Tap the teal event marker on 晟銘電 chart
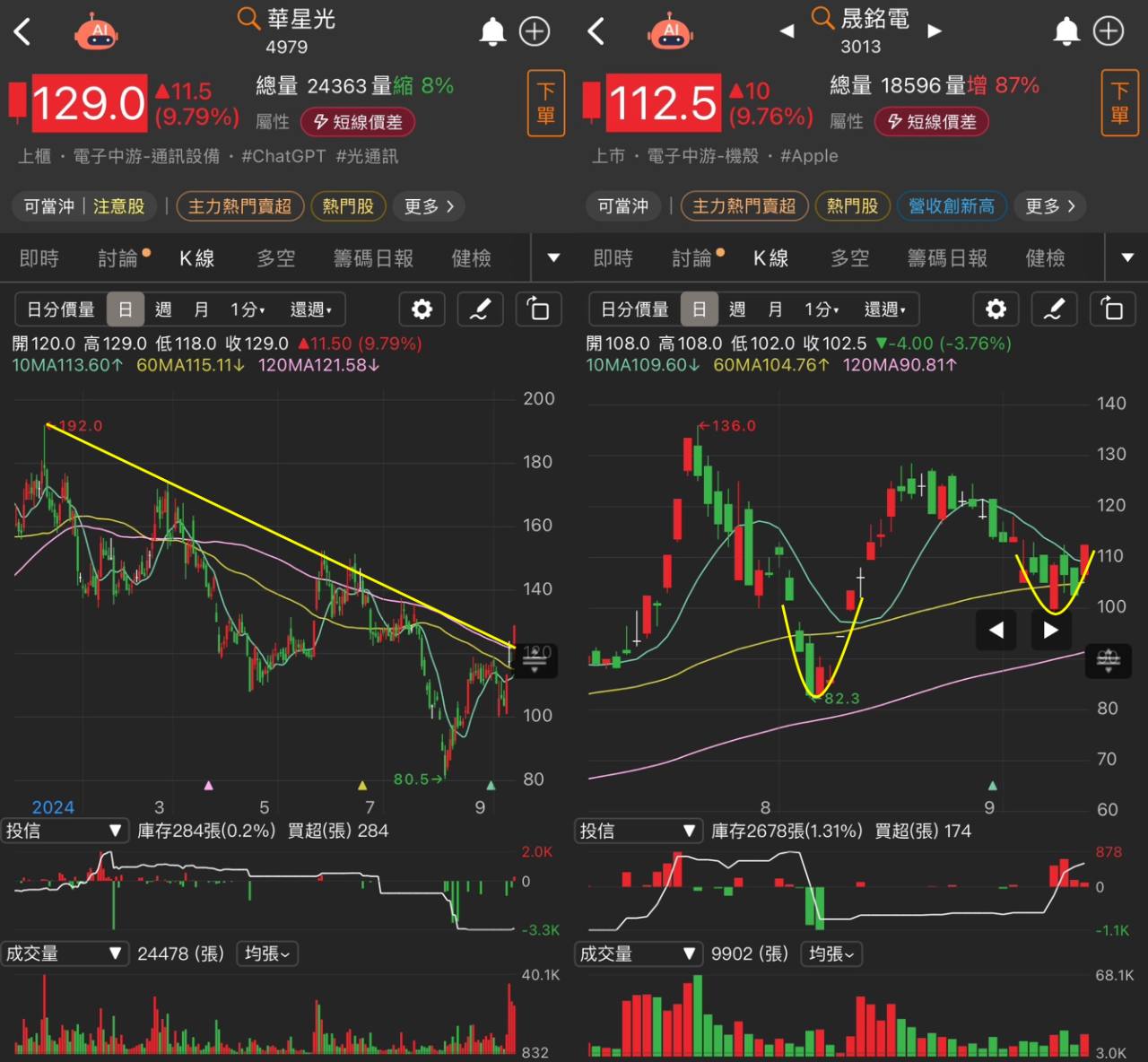 pos(992,786)
